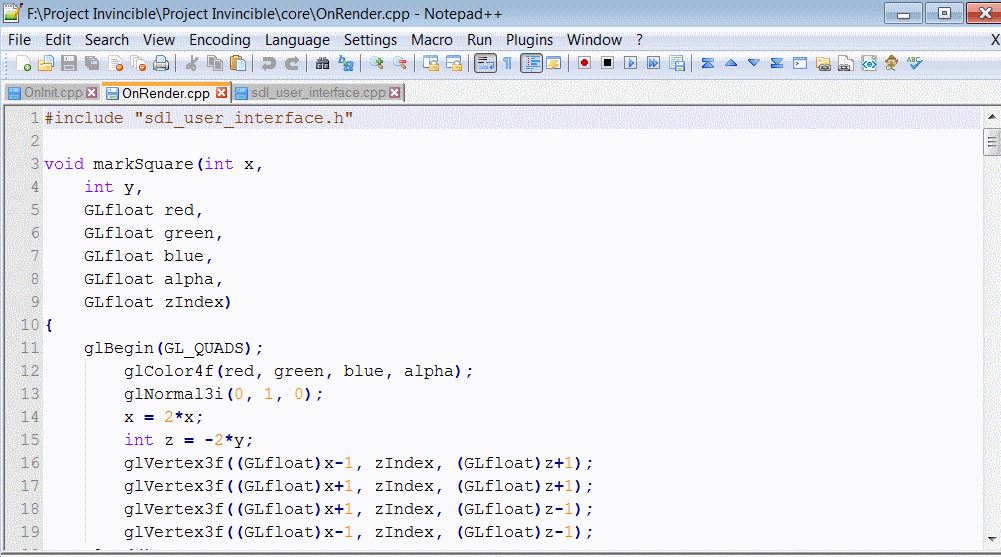Viewport: 1001px width, 557px height.
Task: Click the "#include" line of code
Action: click(x=199, y=118)
